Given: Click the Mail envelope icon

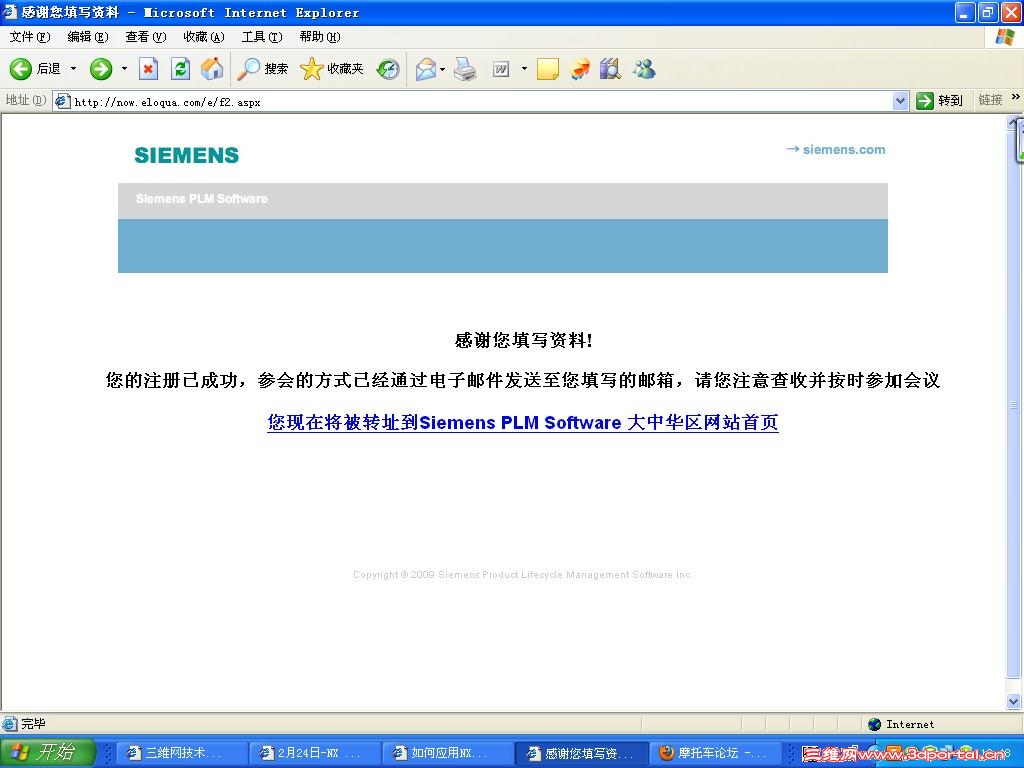Looking at the screenshot, I should click(426, 69).
